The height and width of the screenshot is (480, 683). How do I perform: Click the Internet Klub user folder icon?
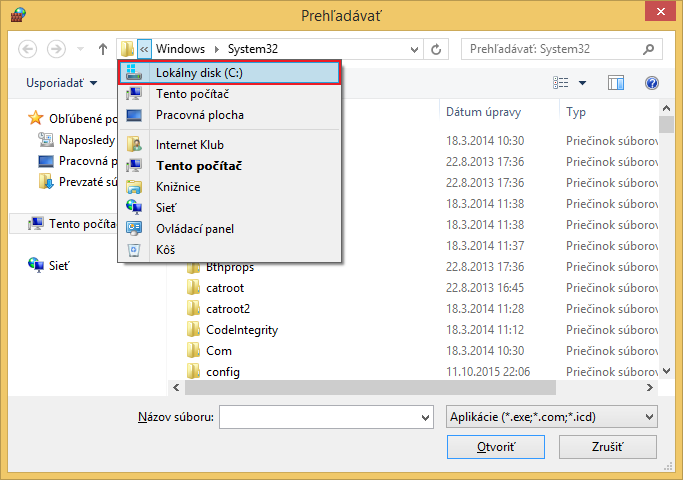pos(134,144)
